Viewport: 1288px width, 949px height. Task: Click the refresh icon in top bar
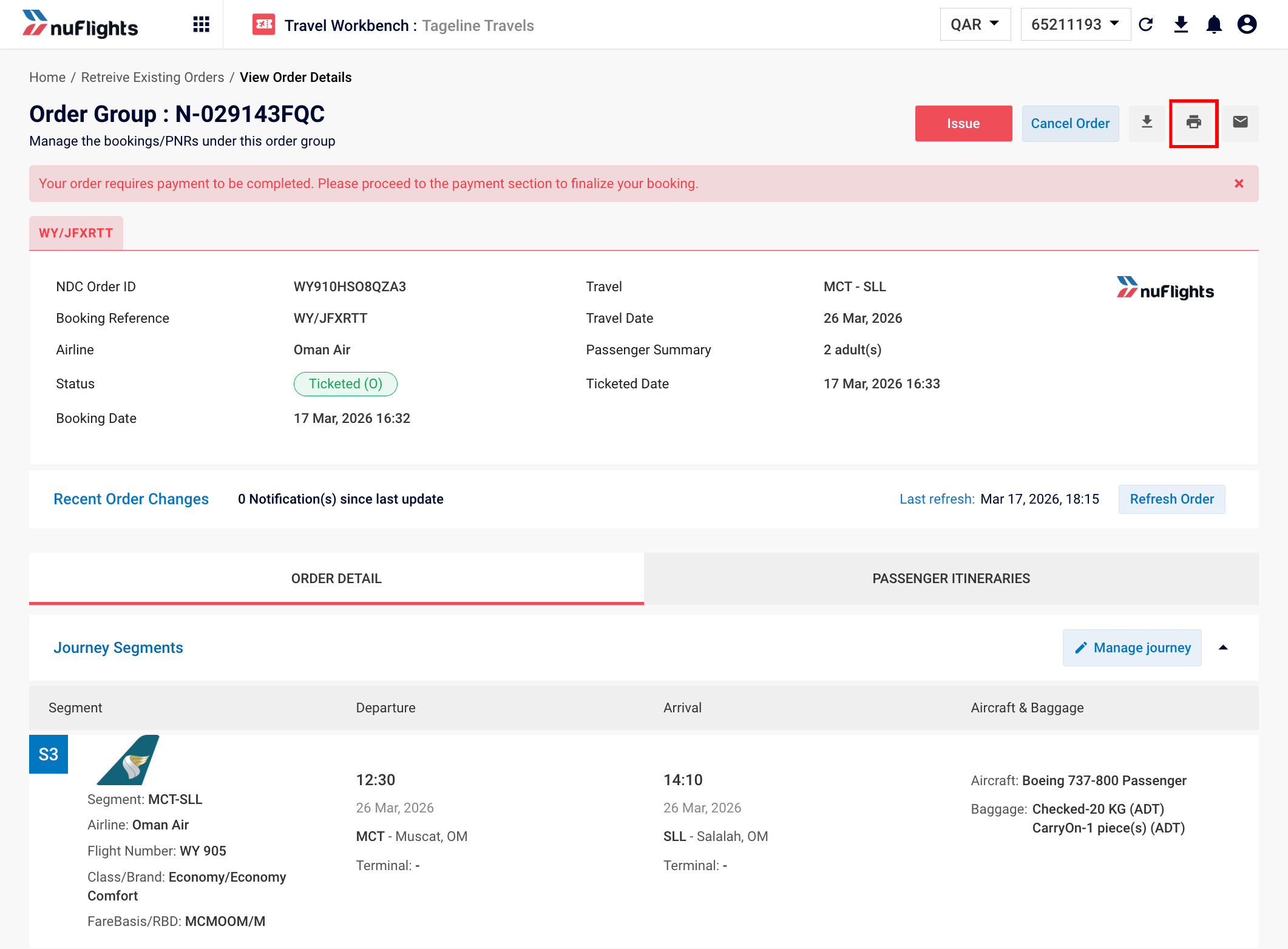tap(1146, 24)
